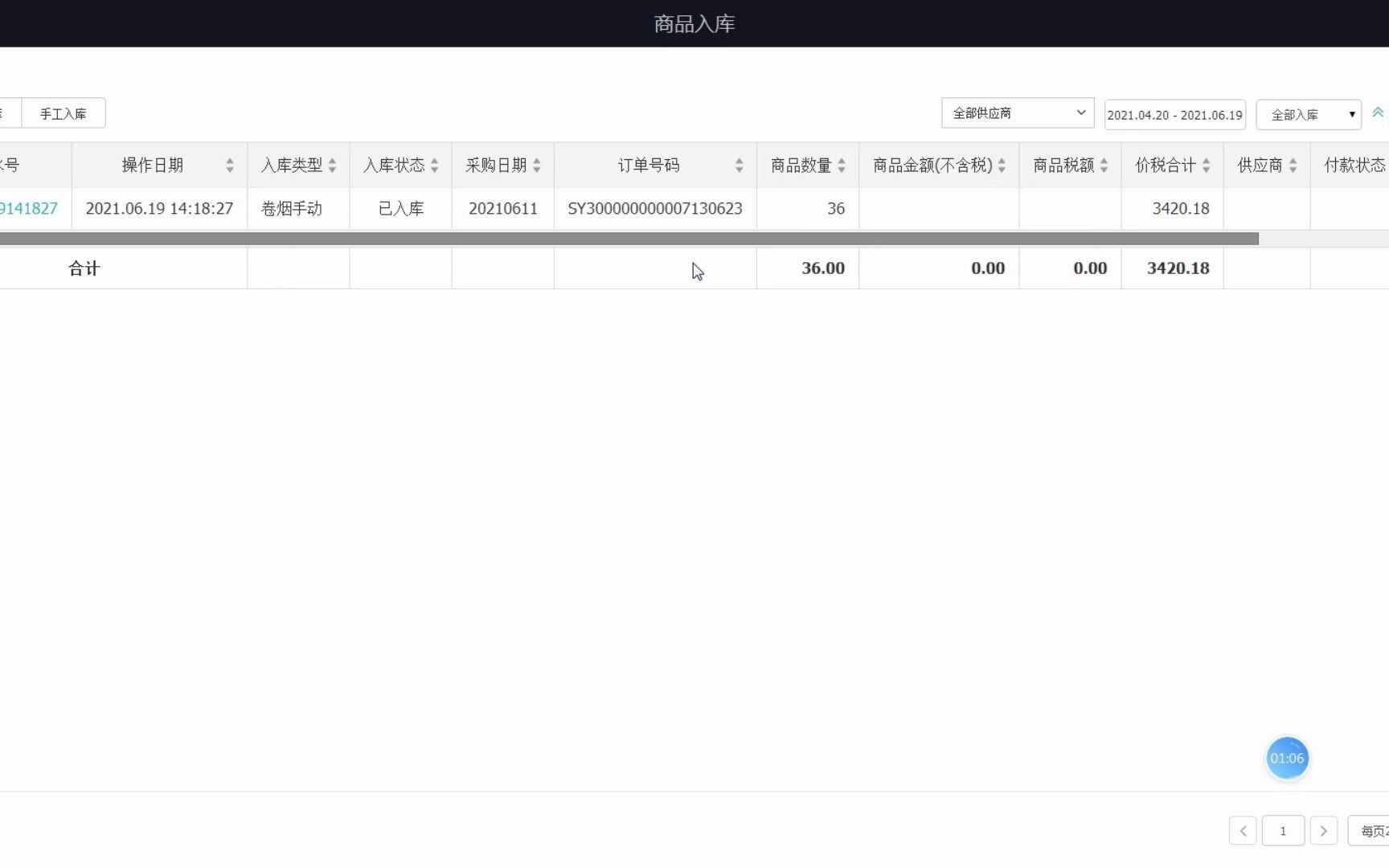Sort by 采购日期 column arrows

(536, 166)
